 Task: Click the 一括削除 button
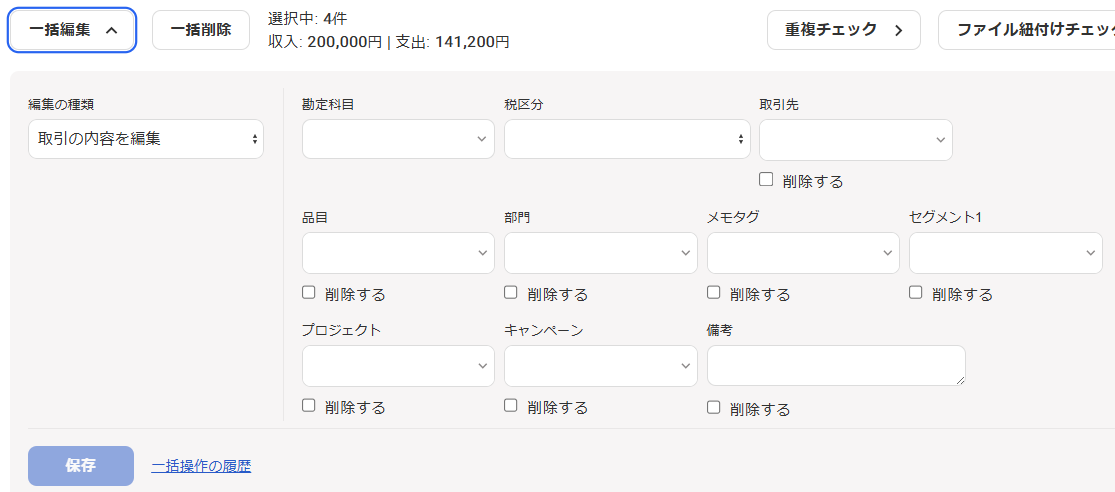pyautogui.click(x=201, y=30)
